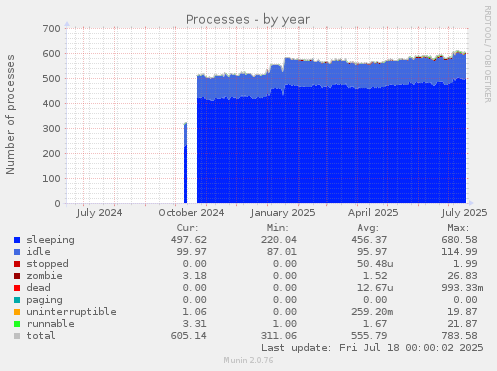Click the 'Min:' column header

pyautogui.click(x=277, y=228)
